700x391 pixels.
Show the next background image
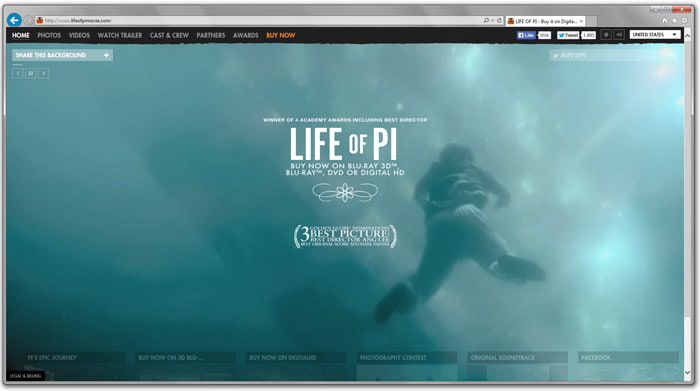coord(43,73)
